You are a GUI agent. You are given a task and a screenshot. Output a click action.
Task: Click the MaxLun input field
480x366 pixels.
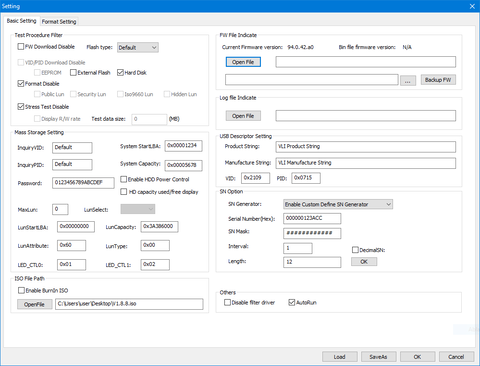coord(60,209)
